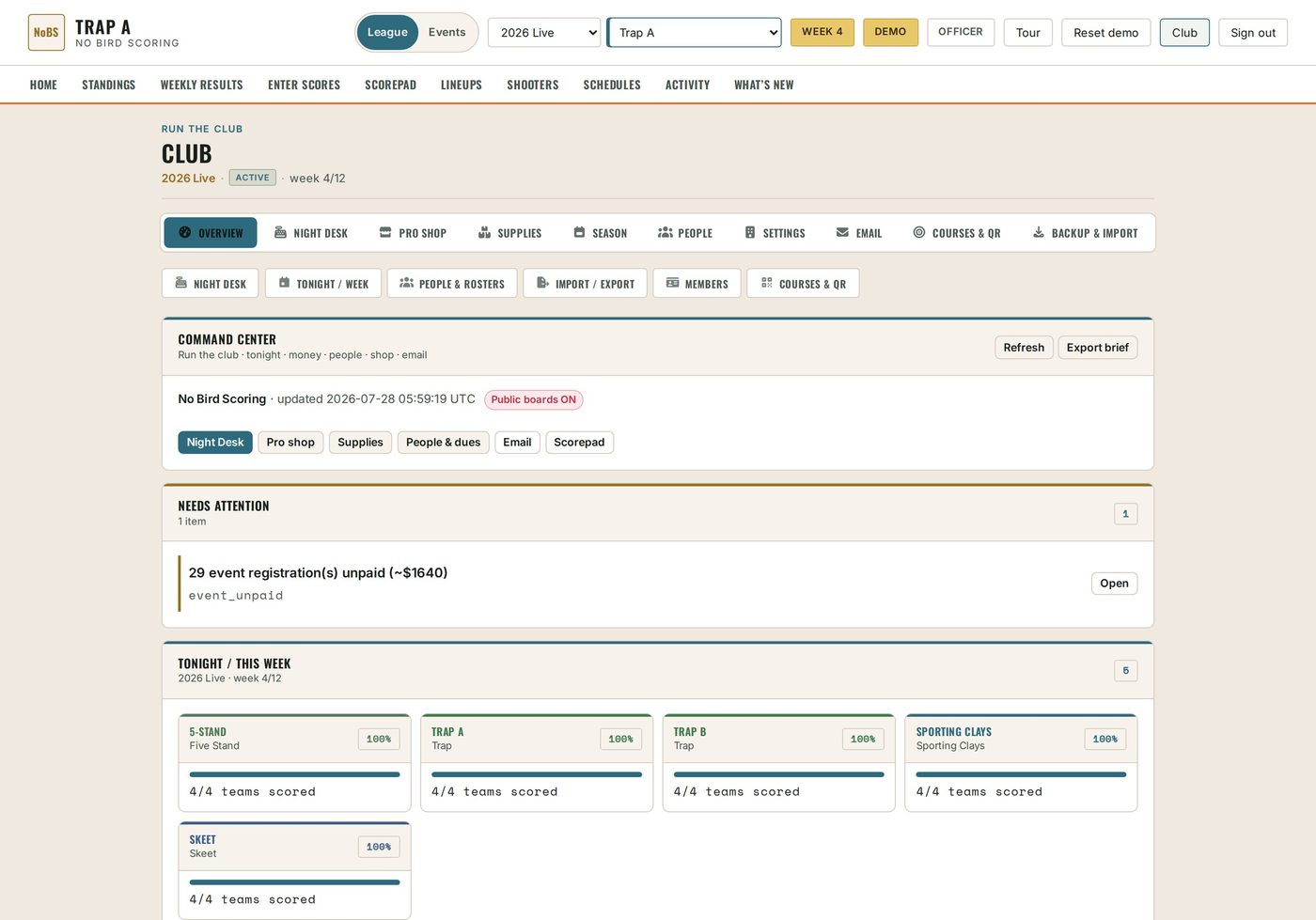The height and width of the screenshot is (920, 1316).
Task: Click the Pro shop shortcut chip
Action: (x=290, y=443)
